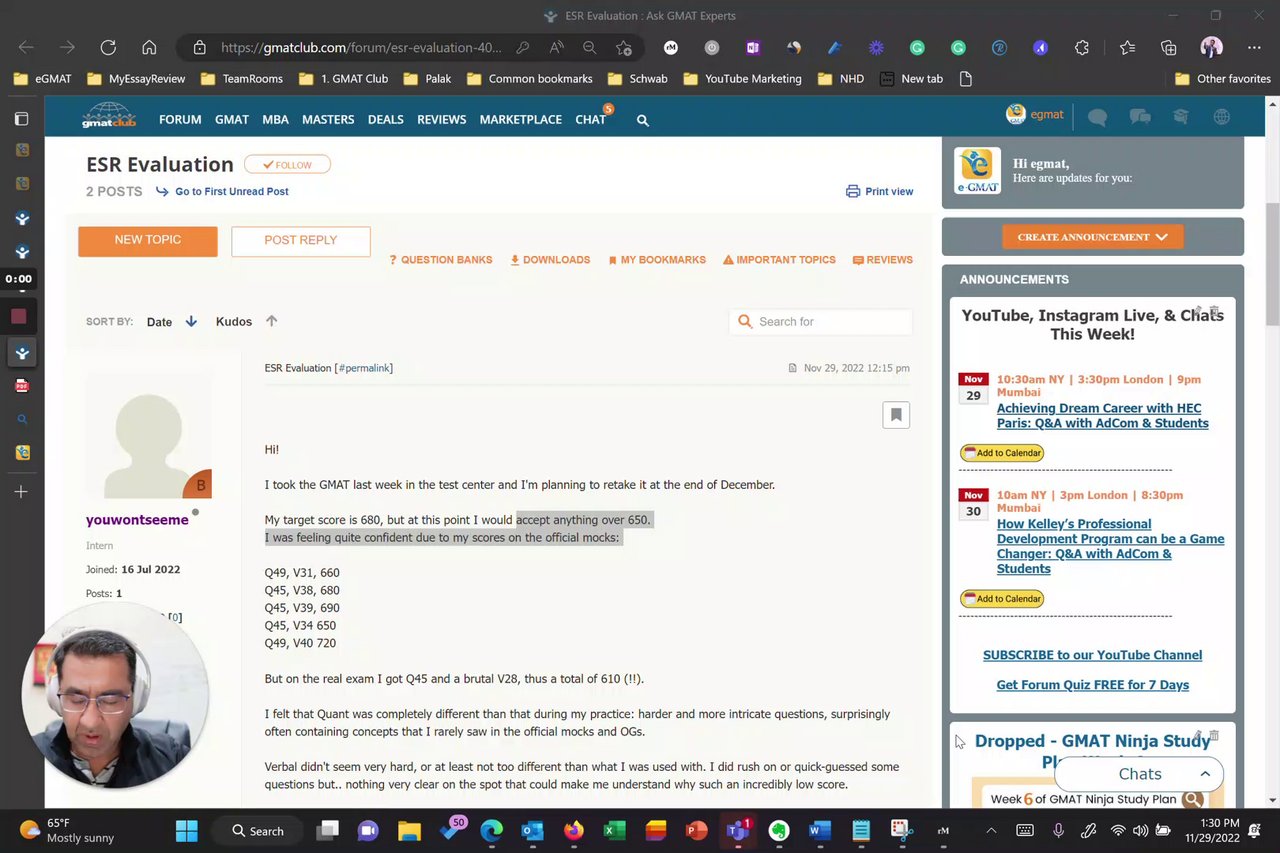Open the CHAT menu item

pyautogui.click(x=590, y=120)
